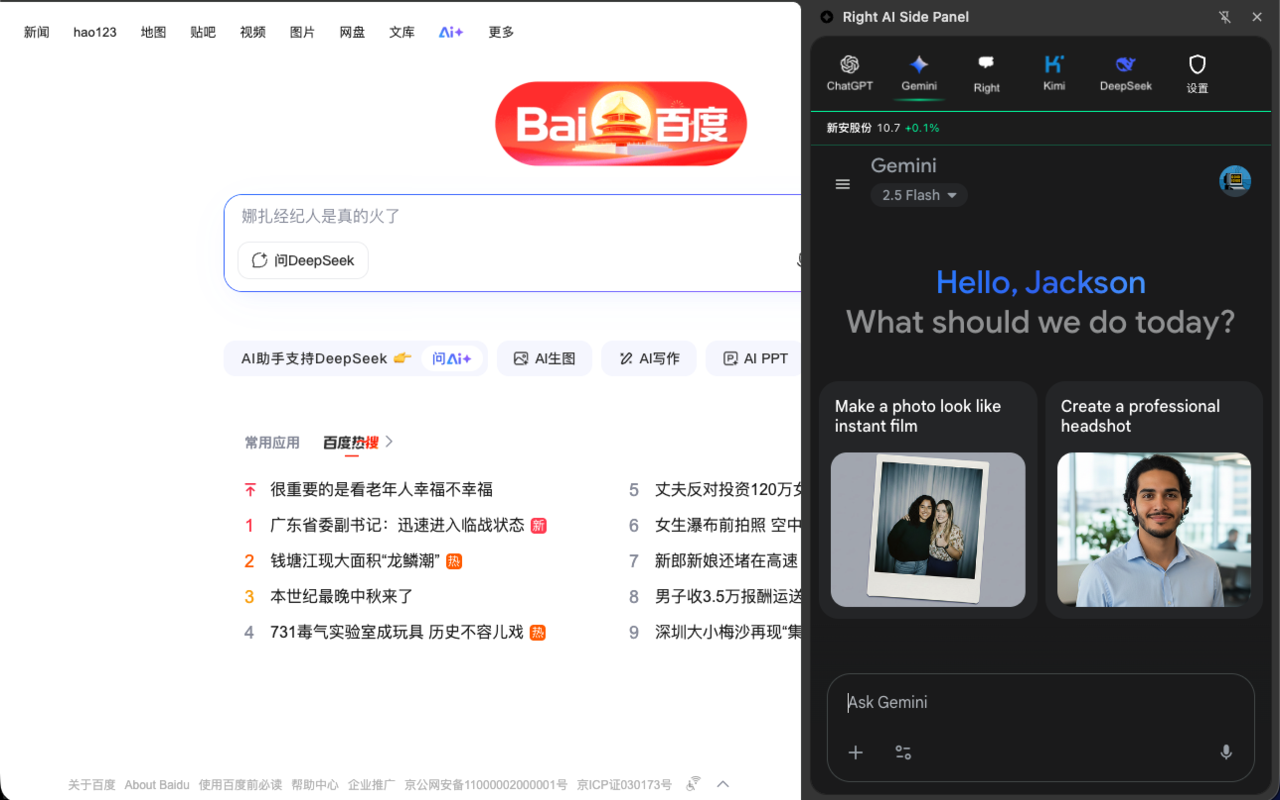The image size is (1280, 800).
Task: Open 文库 in top nav
Action: click(402, 32)
